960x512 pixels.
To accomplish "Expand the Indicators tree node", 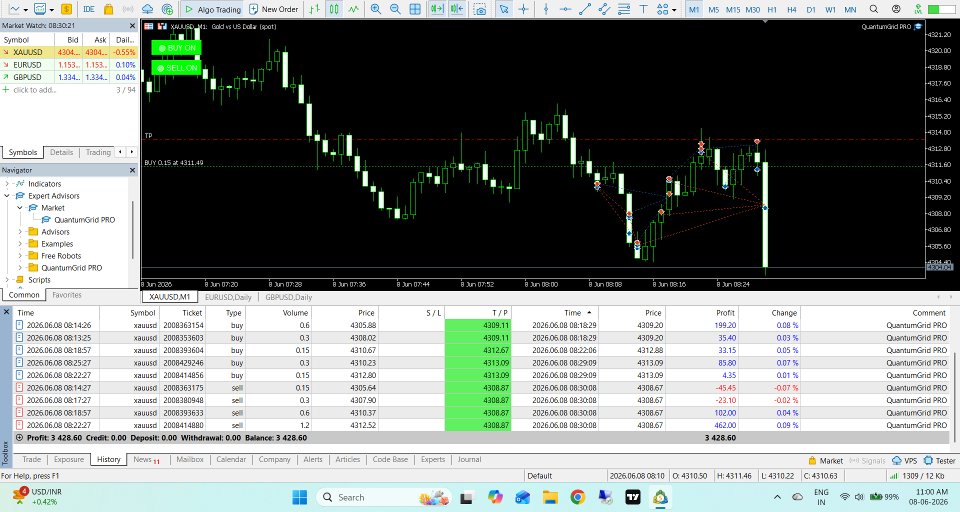I will 7,184.
